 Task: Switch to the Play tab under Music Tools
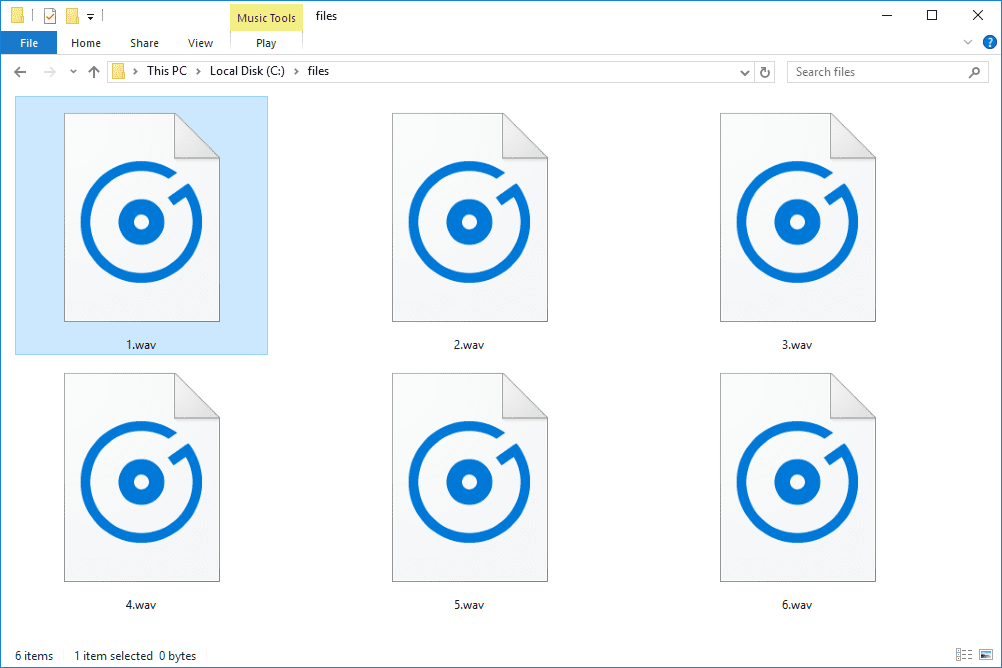pyautogui.click(x=266, y=43)
